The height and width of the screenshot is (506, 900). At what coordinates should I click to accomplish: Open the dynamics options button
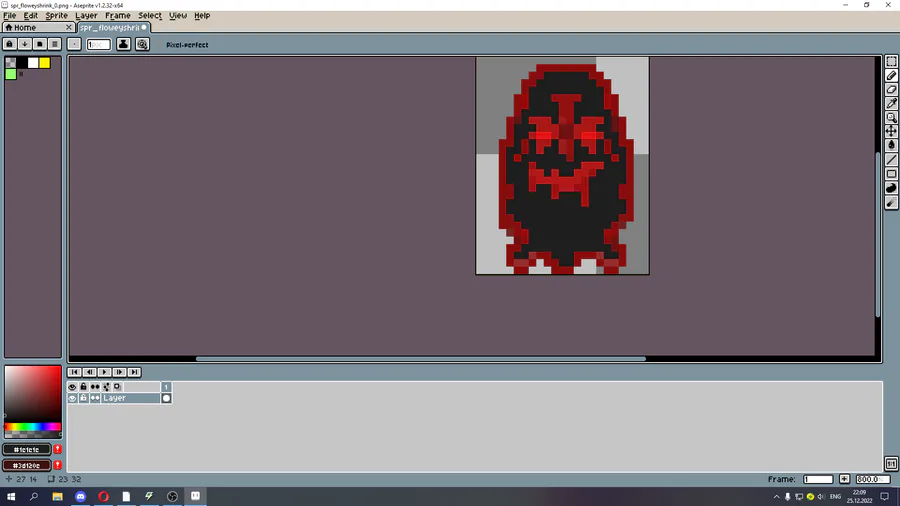(142, 44)
